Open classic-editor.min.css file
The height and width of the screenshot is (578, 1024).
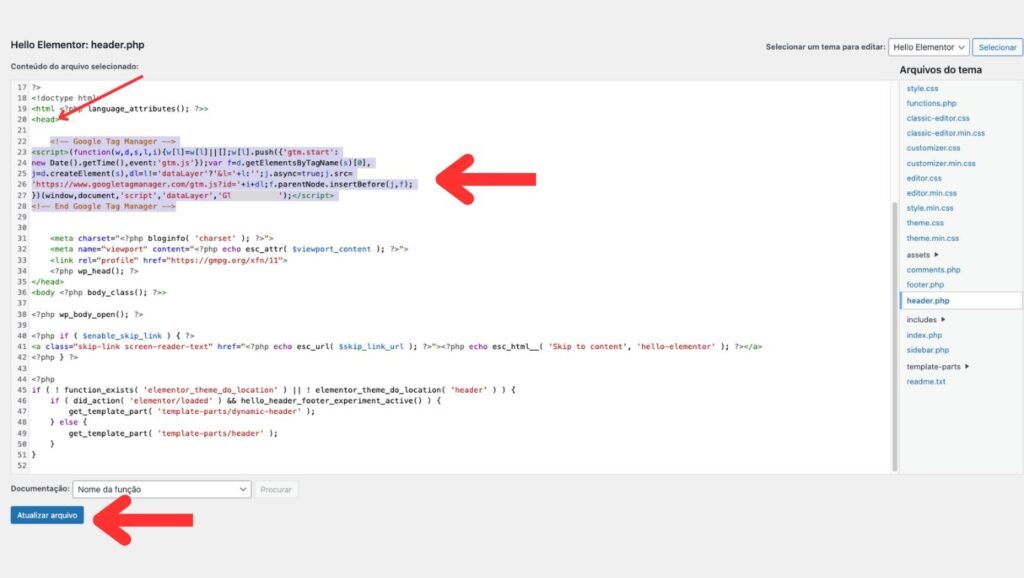pyautogui.click(x=946, y=133)
